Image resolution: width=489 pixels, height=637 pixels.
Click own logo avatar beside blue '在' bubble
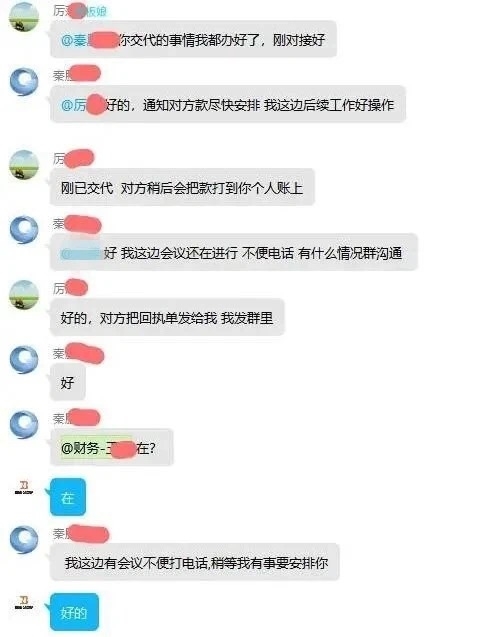[24, 488]
